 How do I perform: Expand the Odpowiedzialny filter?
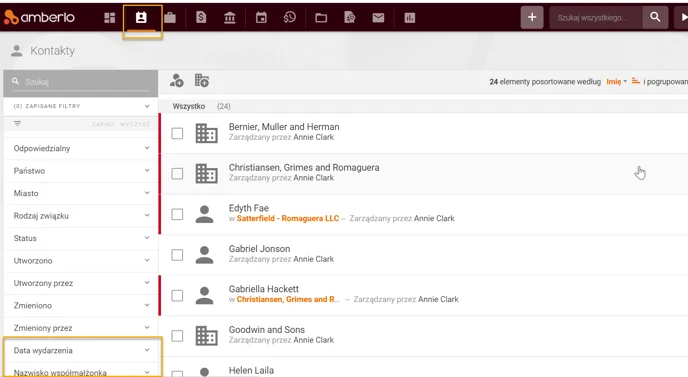click(81, 148)
